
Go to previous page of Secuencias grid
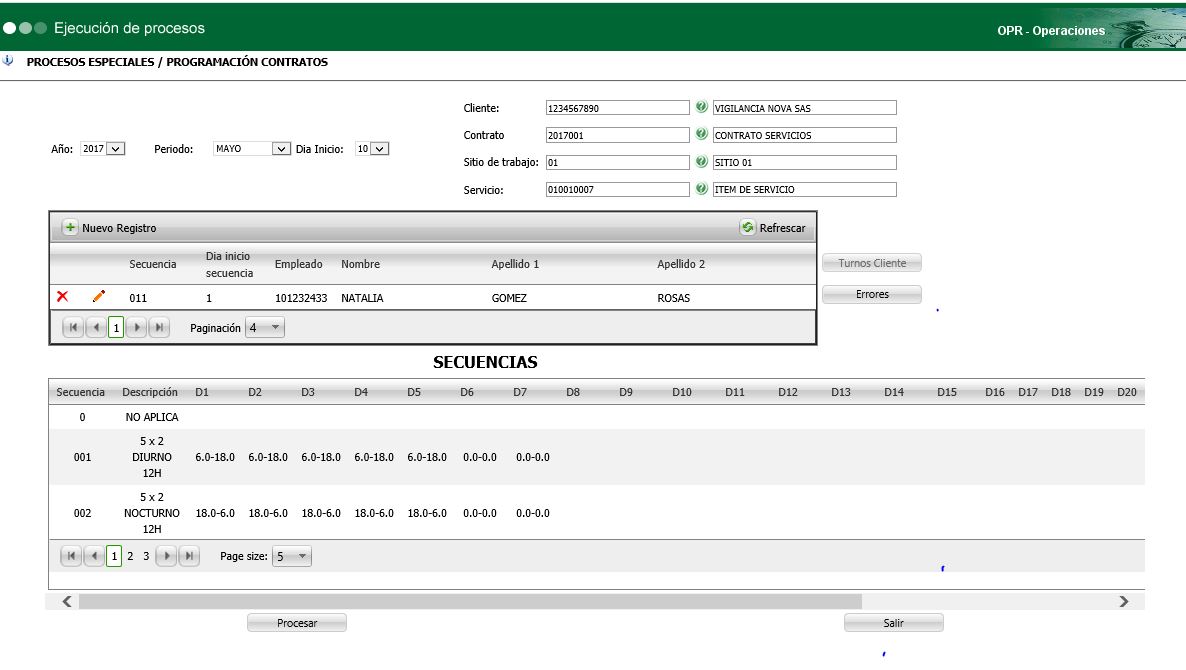click(x=94, y=556)
